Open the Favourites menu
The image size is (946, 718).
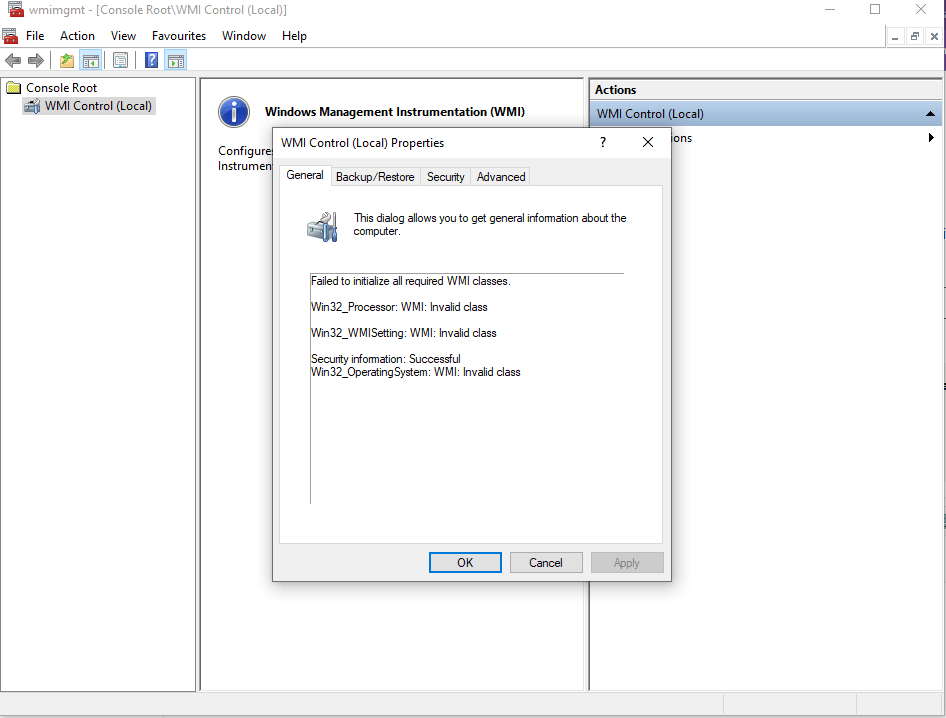click(179, 36)
